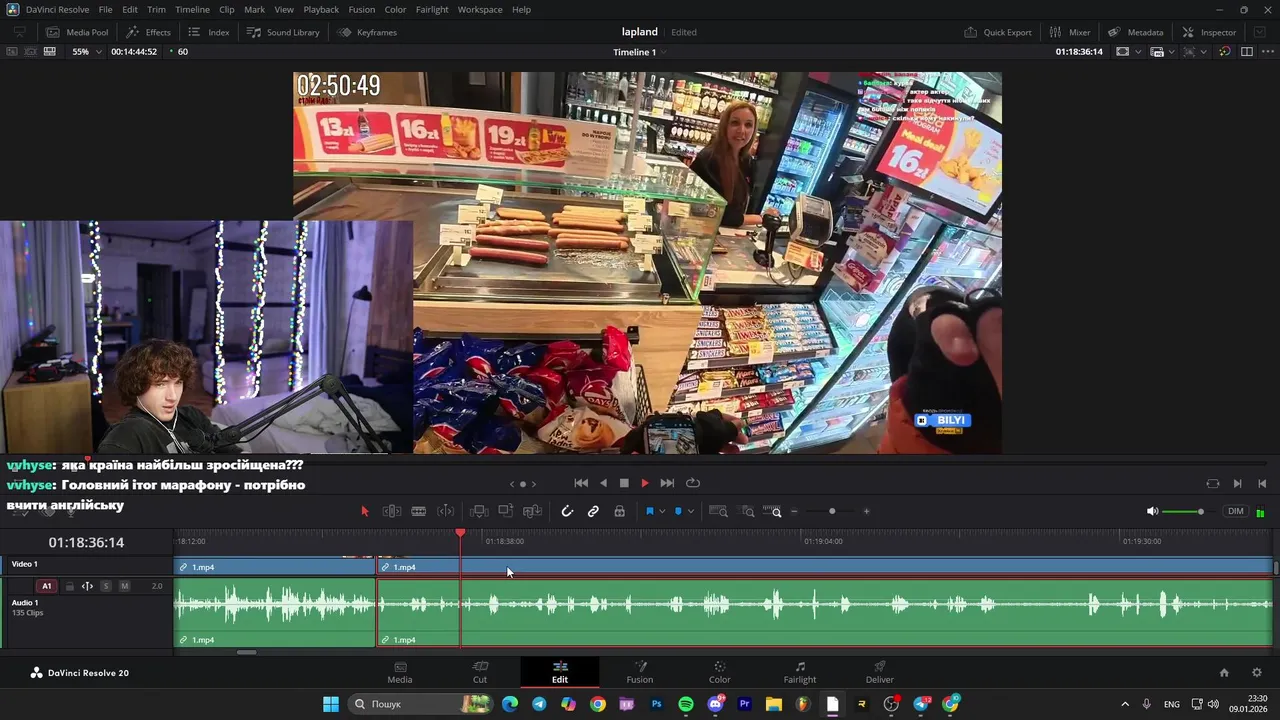Show the Inspector panel
The width and height of the screenshot is (1280, 720).
(x=1209, y=32)
